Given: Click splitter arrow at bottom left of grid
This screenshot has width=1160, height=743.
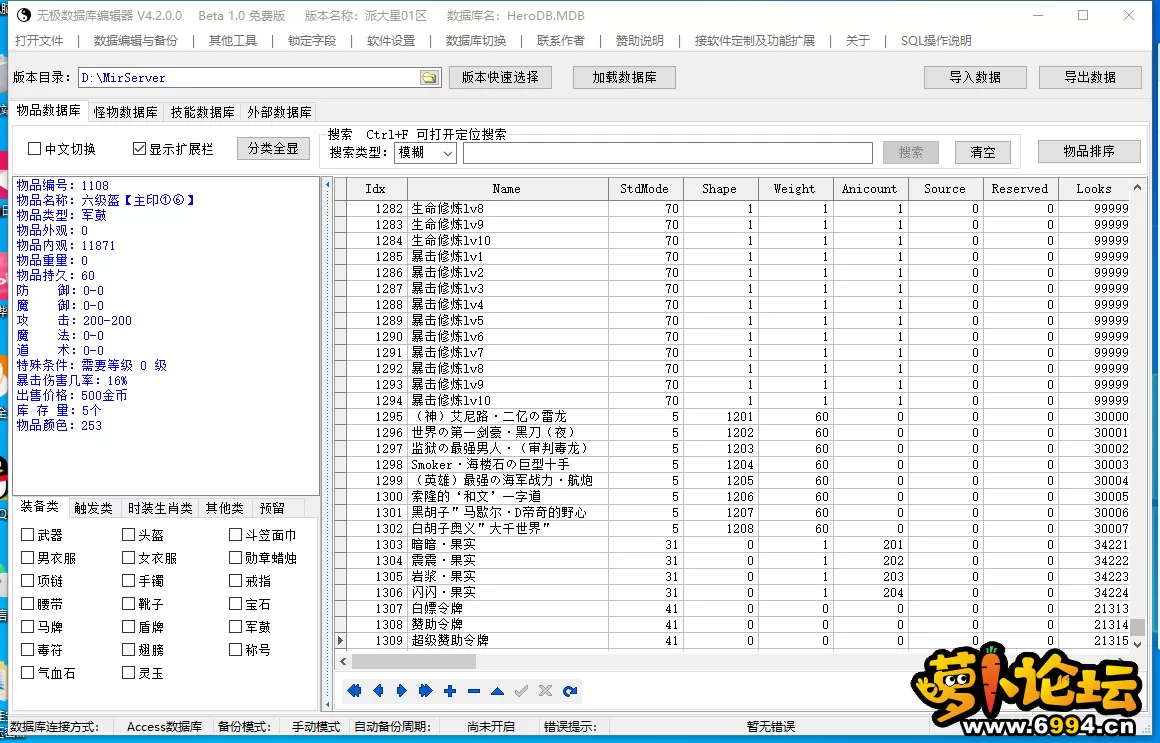Looking at the screenshot, I should coord(328,704).
